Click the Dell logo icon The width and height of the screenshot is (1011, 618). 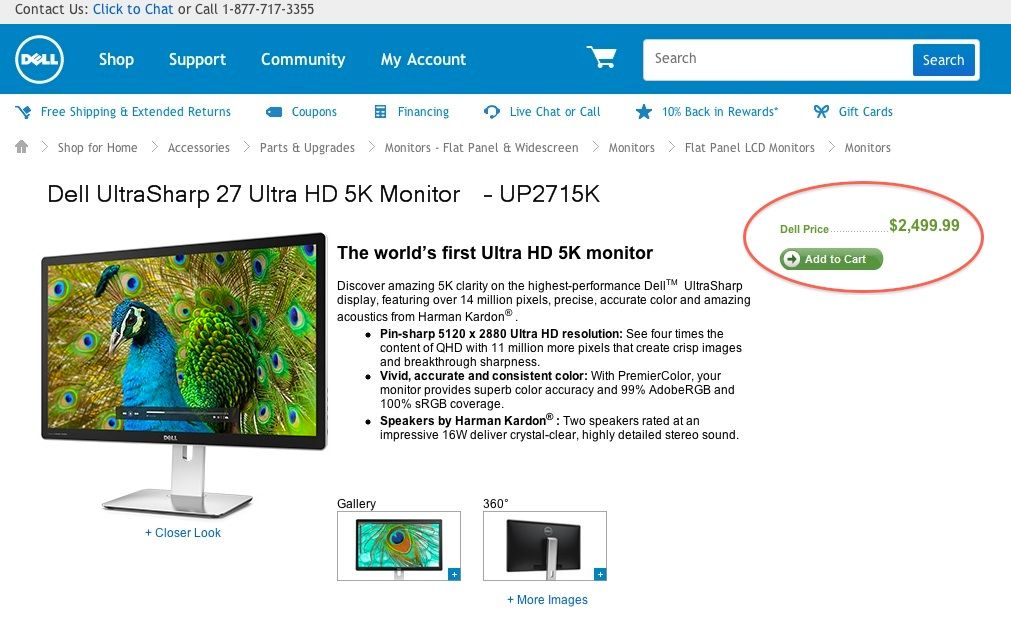click(39, 59)
